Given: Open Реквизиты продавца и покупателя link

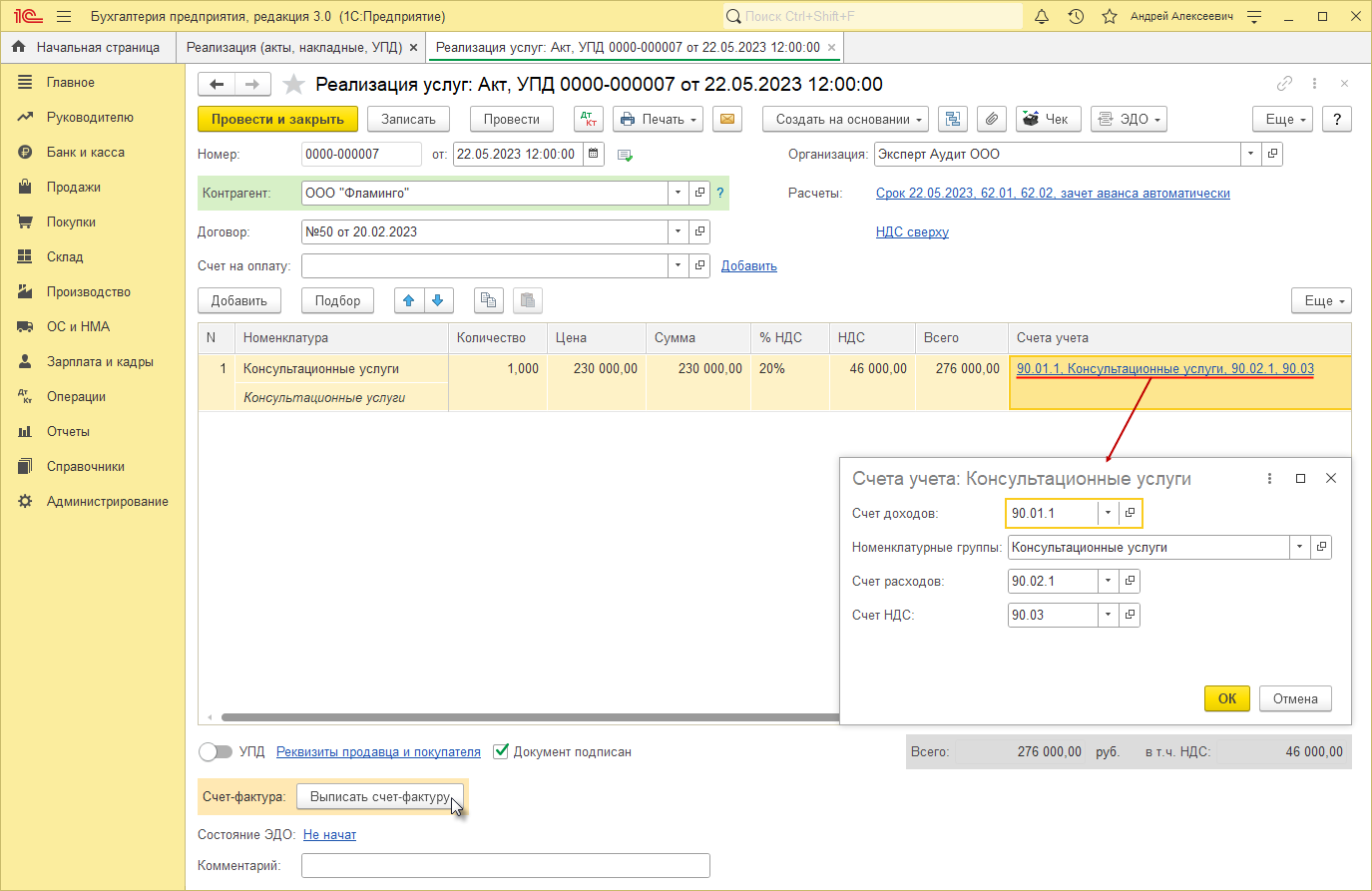Looking at the screenshot, I should point(378,751).
